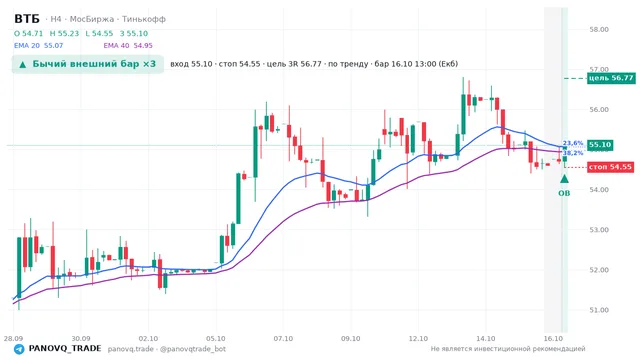Click the 56.00 price axis label
Viewport: 640px width, 360px height.
coord(599,109)
